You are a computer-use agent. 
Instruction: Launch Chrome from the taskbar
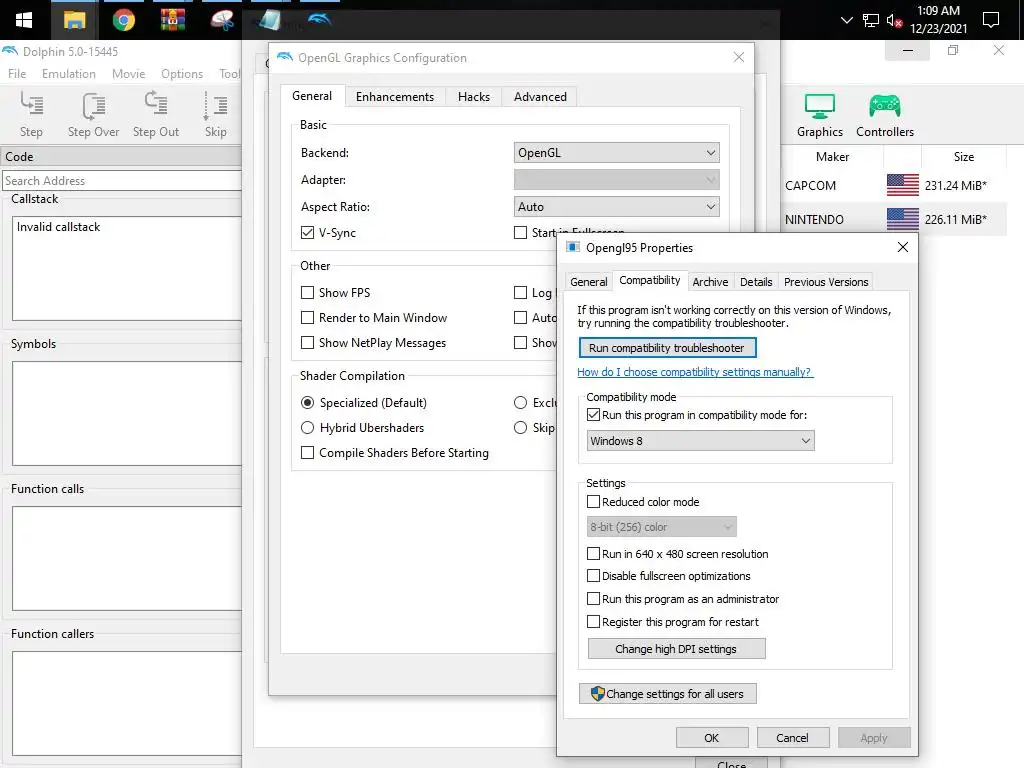[x=123, y=21]
